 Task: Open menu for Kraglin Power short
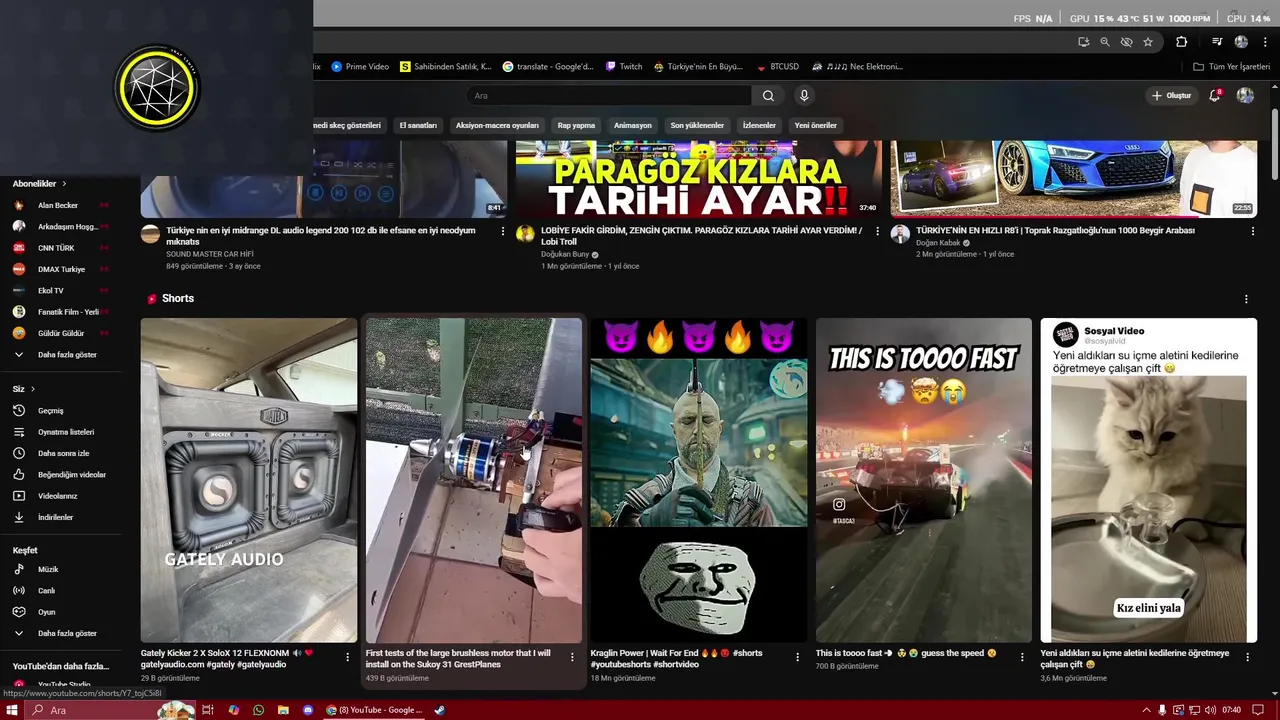797,657
